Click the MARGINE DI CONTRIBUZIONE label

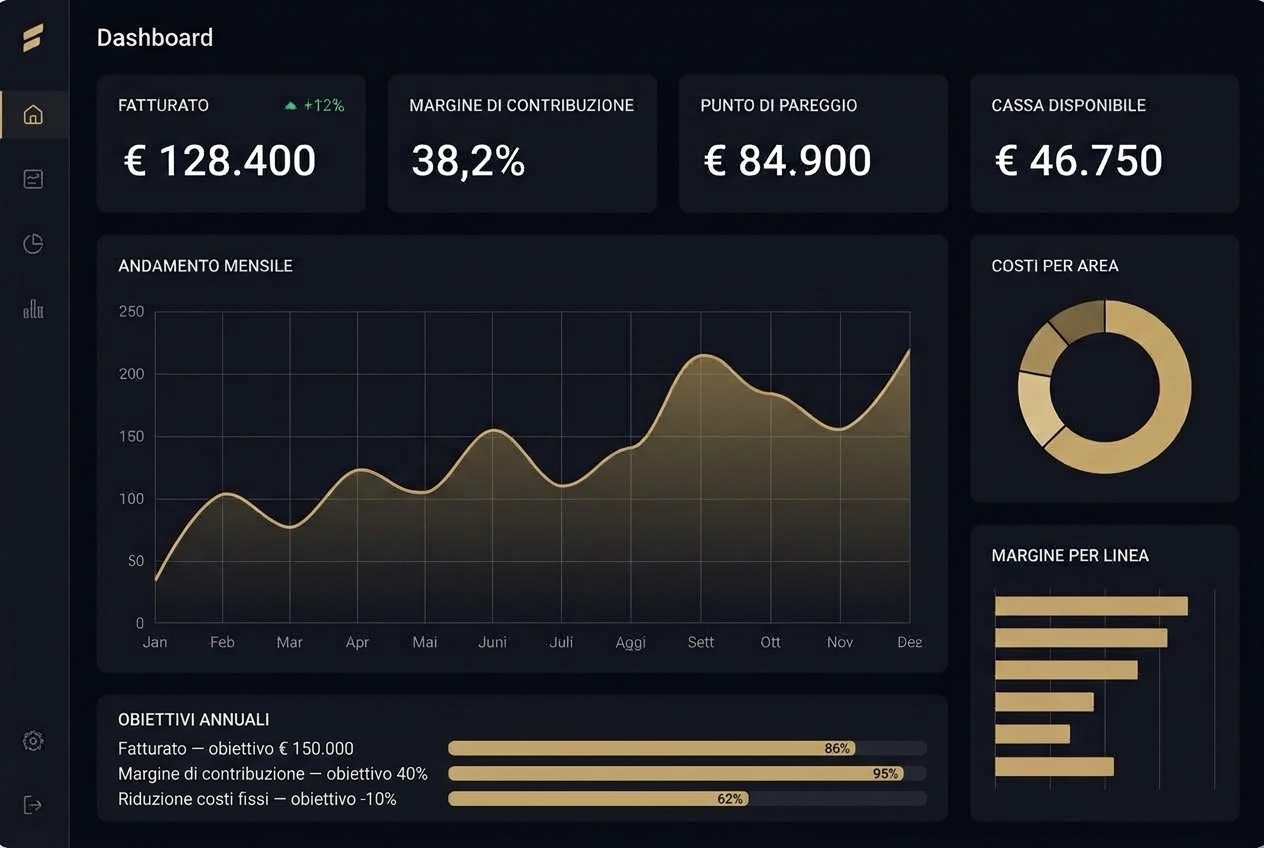pos(521,105)
